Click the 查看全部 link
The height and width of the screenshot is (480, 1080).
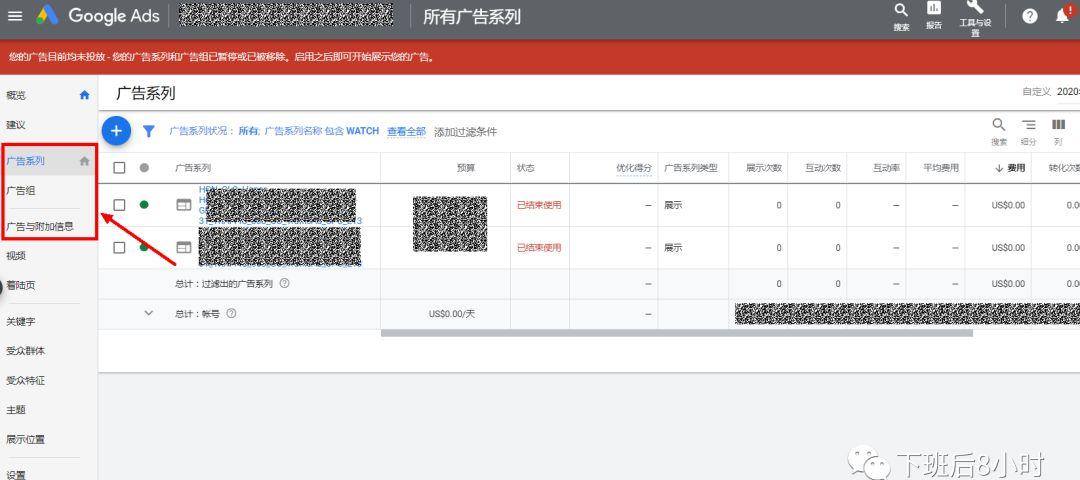coord(406,132)
